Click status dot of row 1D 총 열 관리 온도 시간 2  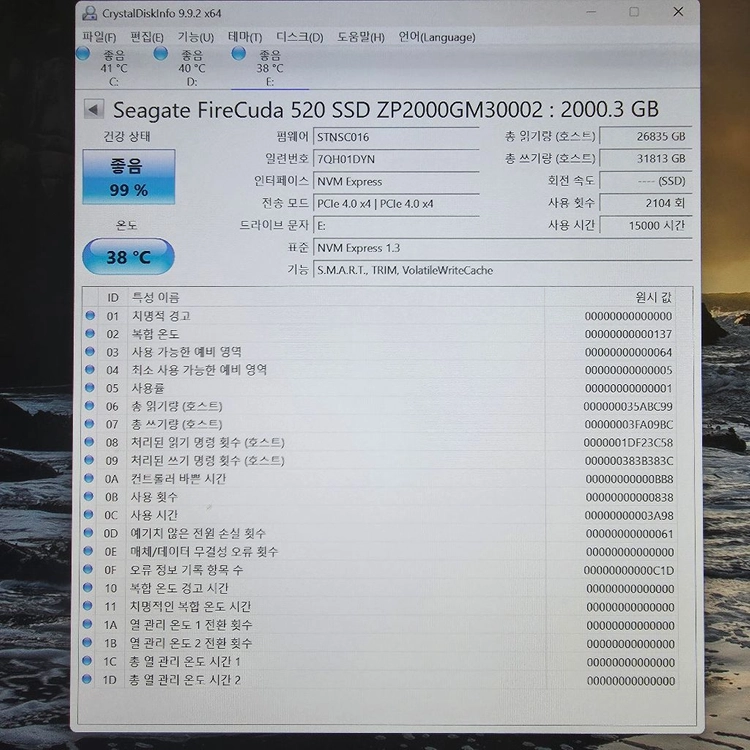tap(87, 679)
